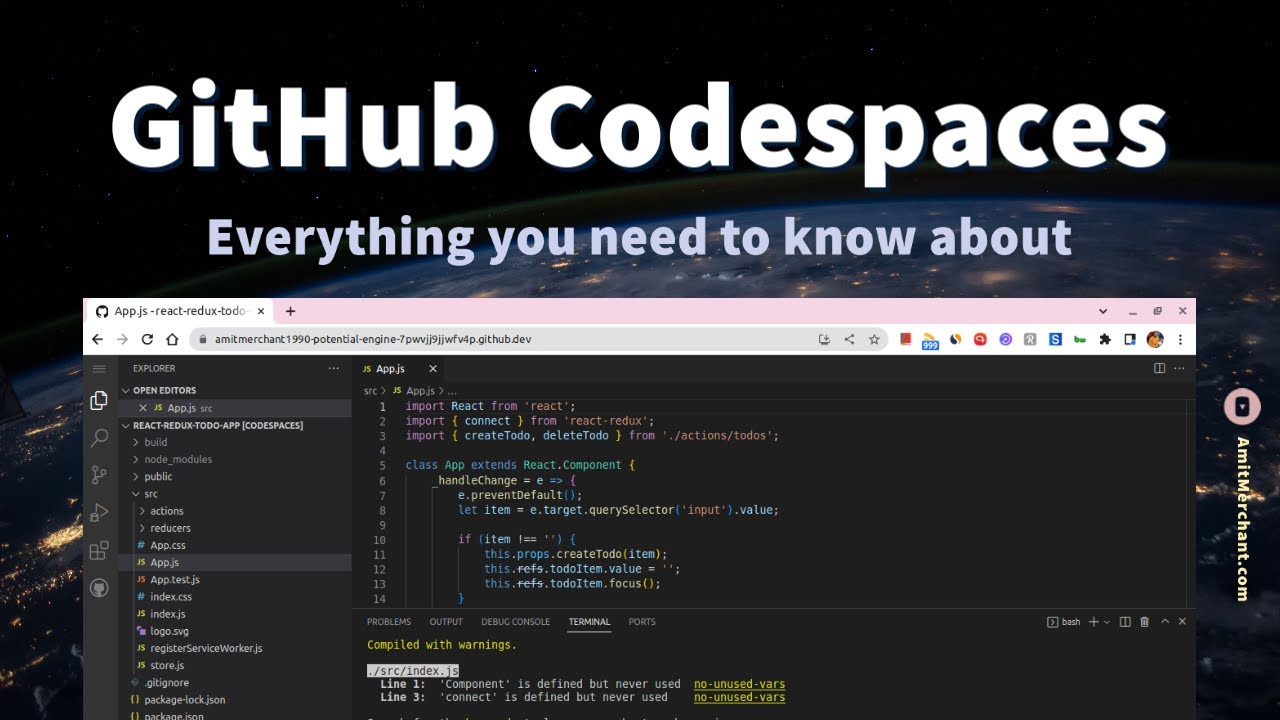Click the browser Back arrow
Image resolution: width=1280 pixels, height=720 pixels.
pyautogui.click(x=97, y=339)
